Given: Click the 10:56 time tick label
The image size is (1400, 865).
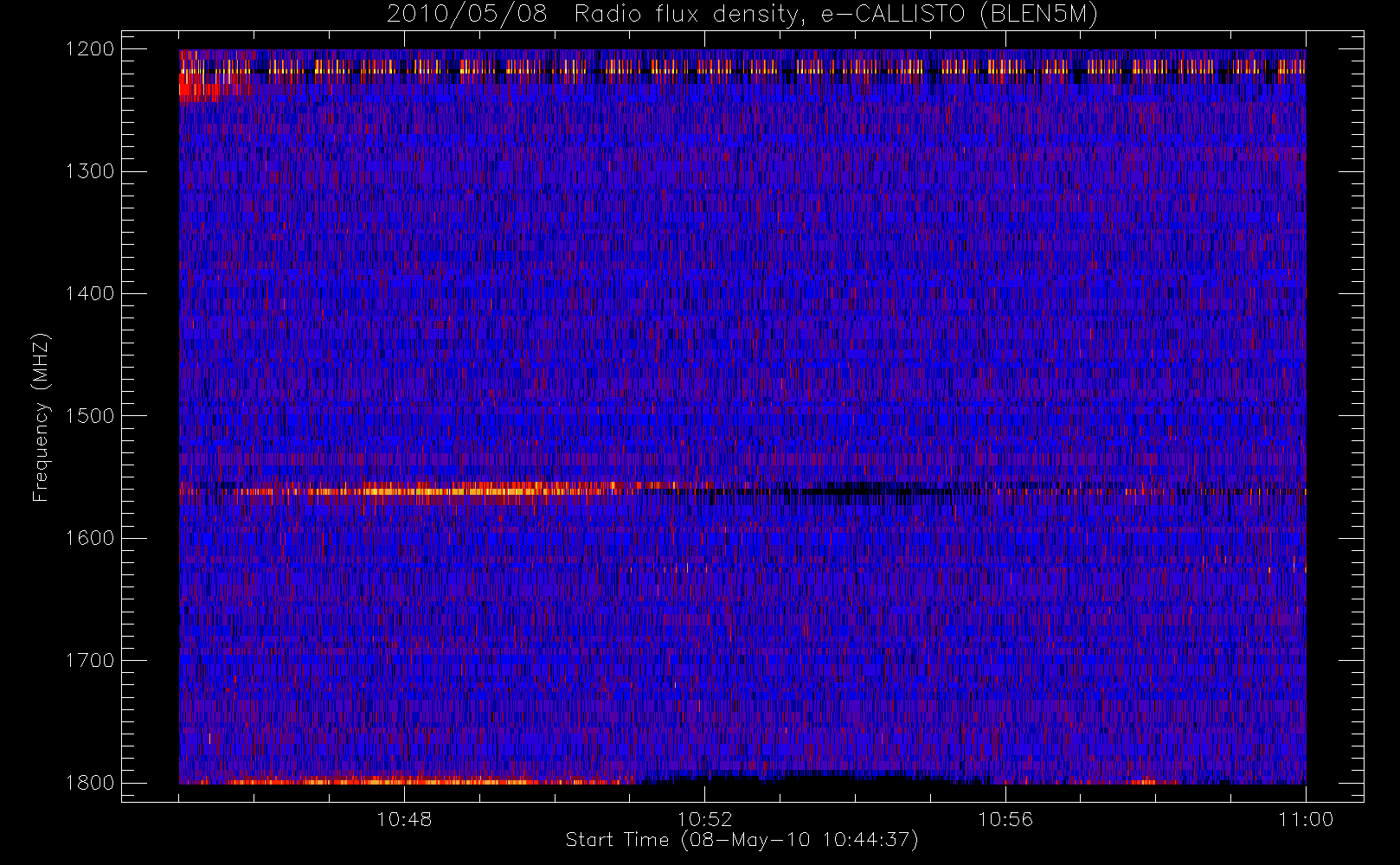Looking at the screenshot, I should [1005, 819].
